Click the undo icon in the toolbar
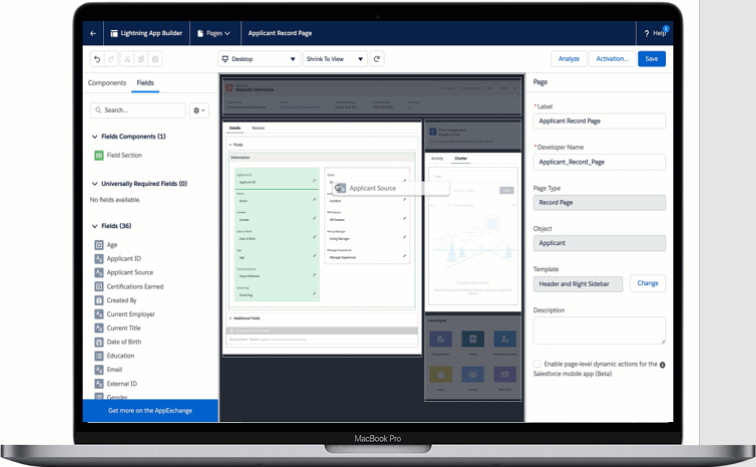Image resolution: width=756 pixels, height=467 pixels. coord(96,59)
